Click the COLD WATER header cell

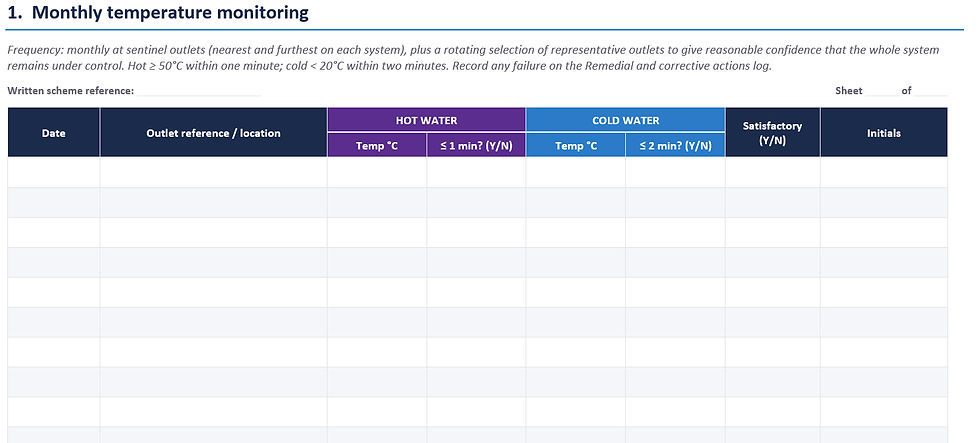pyautogui.click(x=626, y=120)
